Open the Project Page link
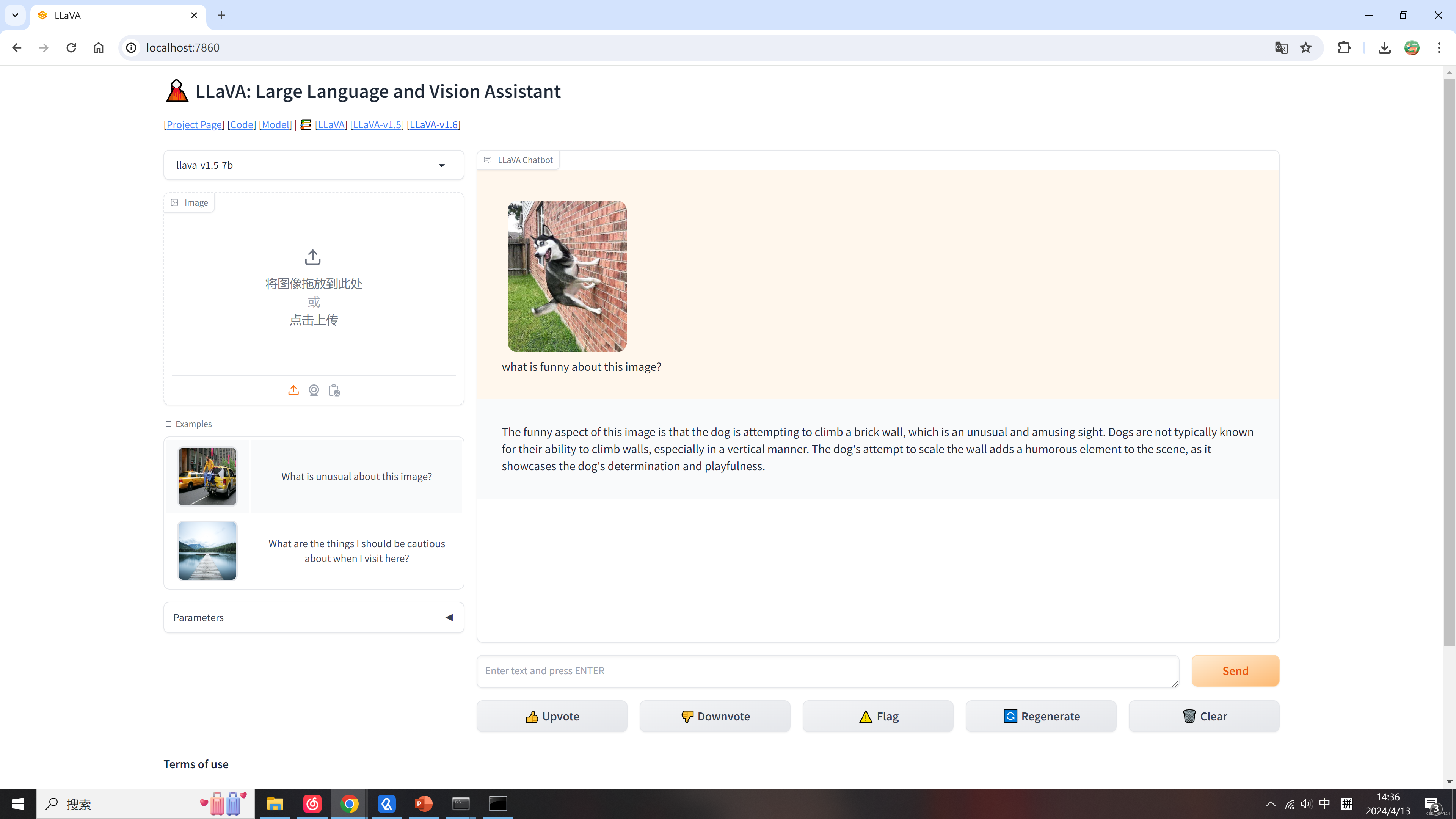The width and height of the screenshot is (1456, 819). pos(194,124)
